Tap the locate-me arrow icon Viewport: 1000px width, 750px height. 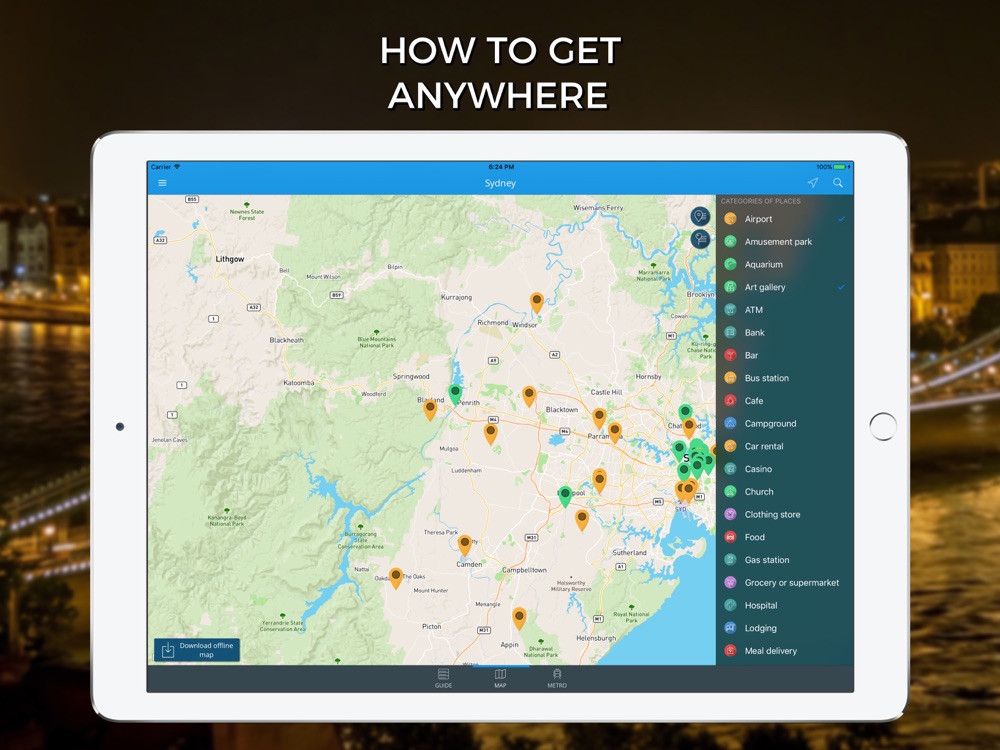point(812,183)
